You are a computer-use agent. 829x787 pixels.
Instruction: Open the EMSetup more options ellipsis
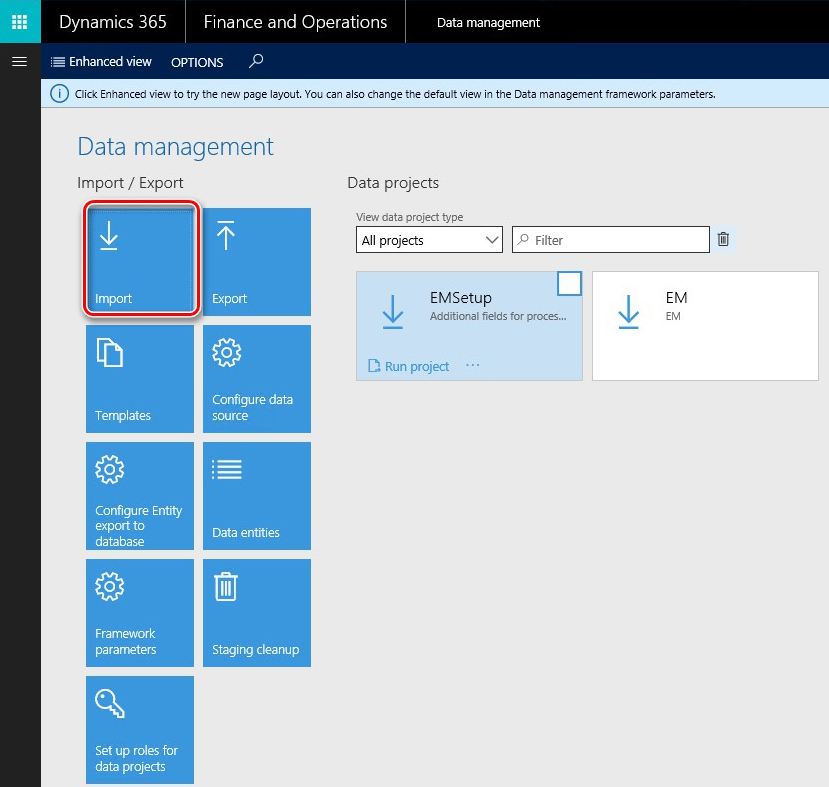[x=473, y=366]
